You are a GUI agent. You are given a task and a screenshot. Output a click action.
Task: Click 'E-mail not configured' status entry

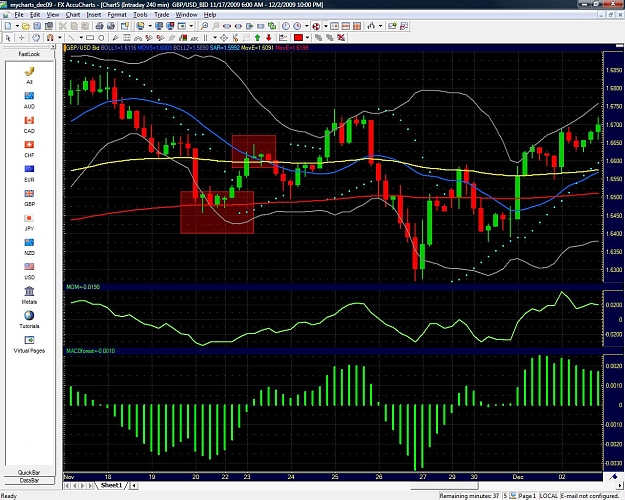click(591, 496)
